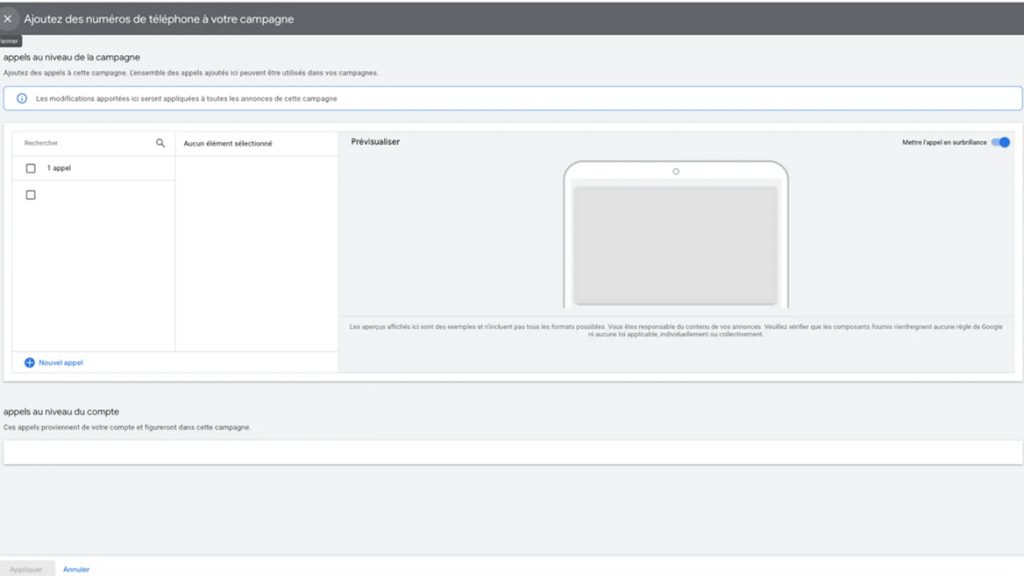Click the Annuler button
This screenshot has height=576, width=1024.
76,569
